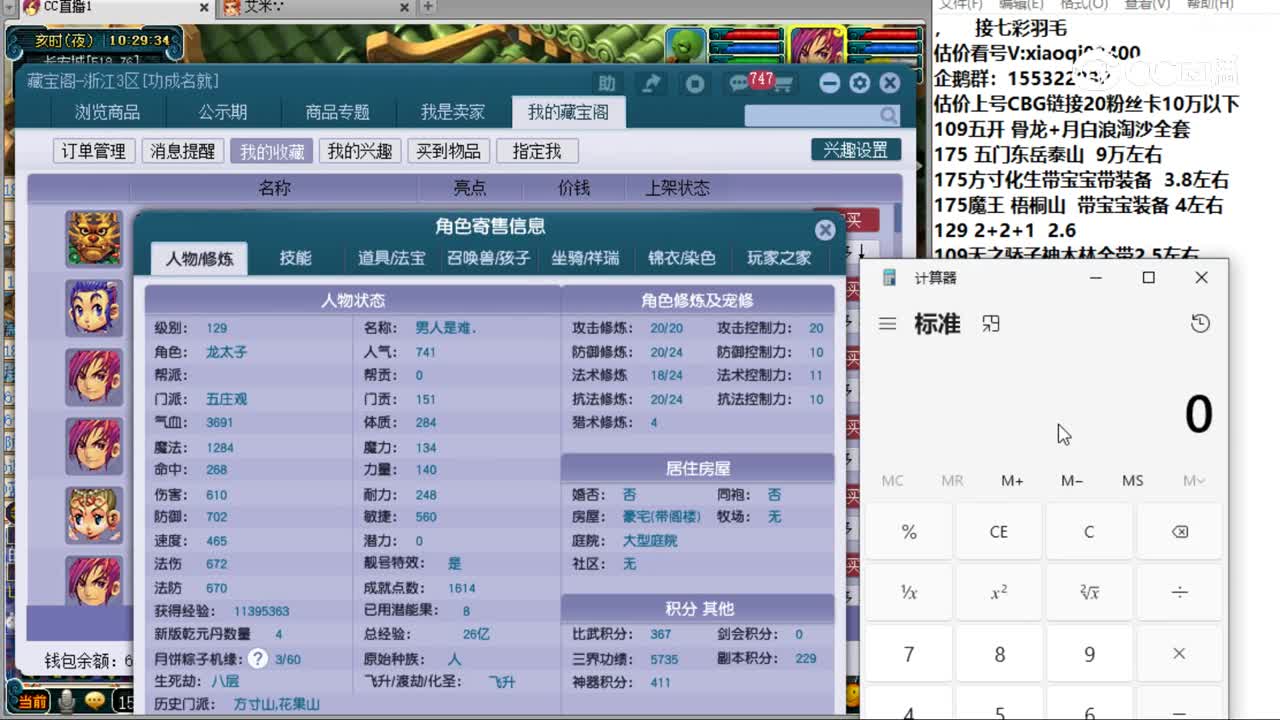This screenshot has height=720, width=1280.
Task: Select the golden lion character portrait
Action: pos(92,237)
